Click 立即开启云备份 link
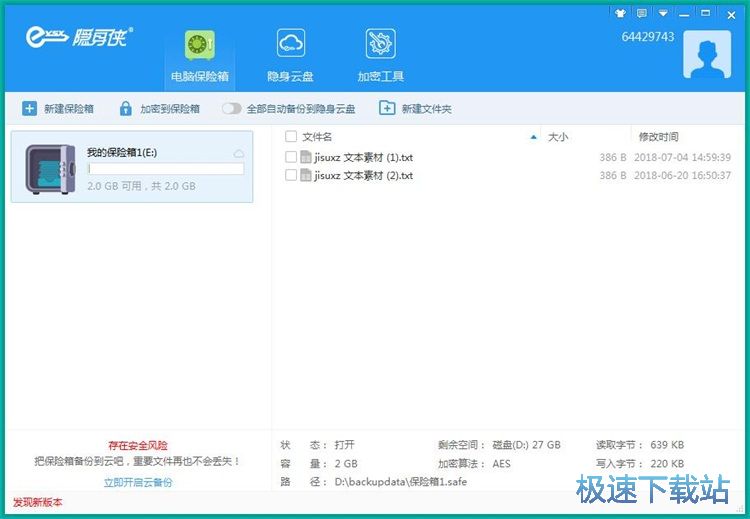 (138, 482)
